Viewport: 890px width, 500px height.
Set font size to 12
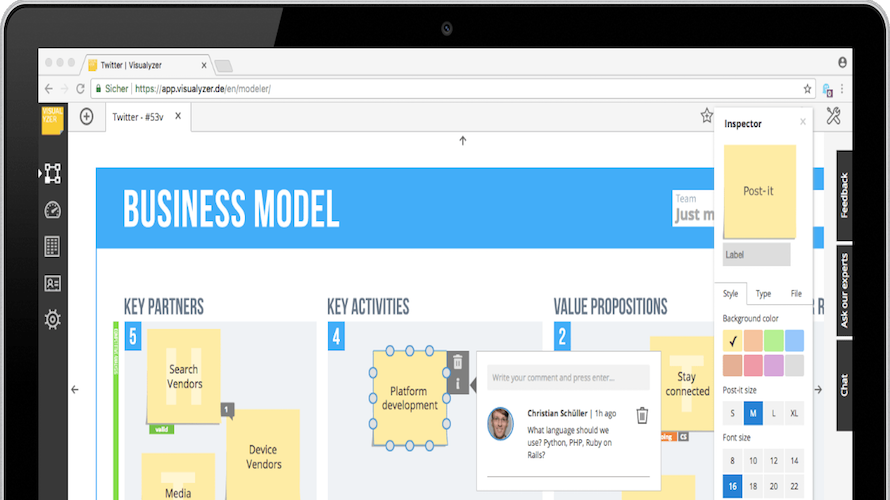click(774, 461)
